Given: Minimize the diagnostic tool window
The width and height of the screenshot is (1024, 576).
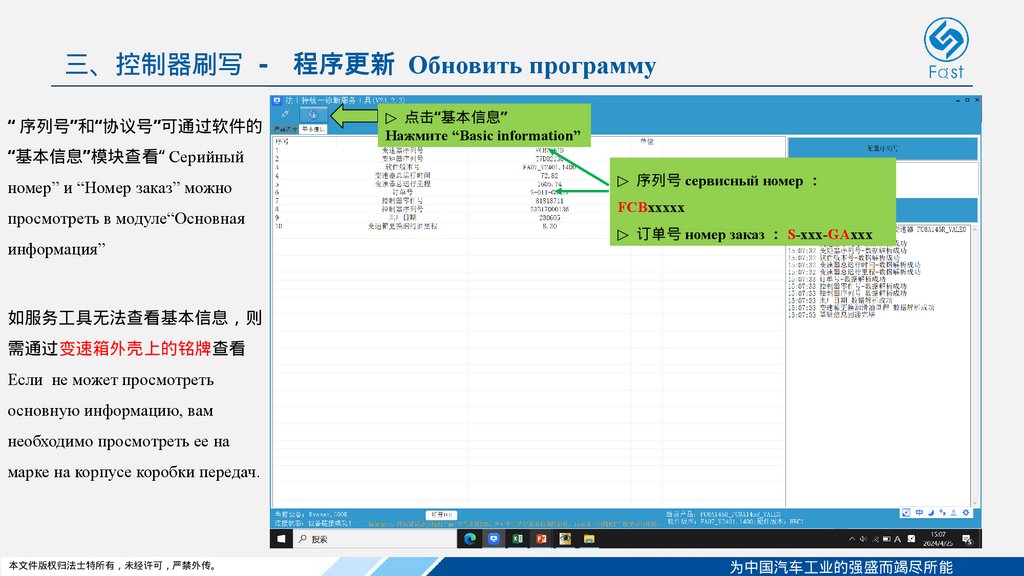Looking at the screenshot, I should pos(957,100).
